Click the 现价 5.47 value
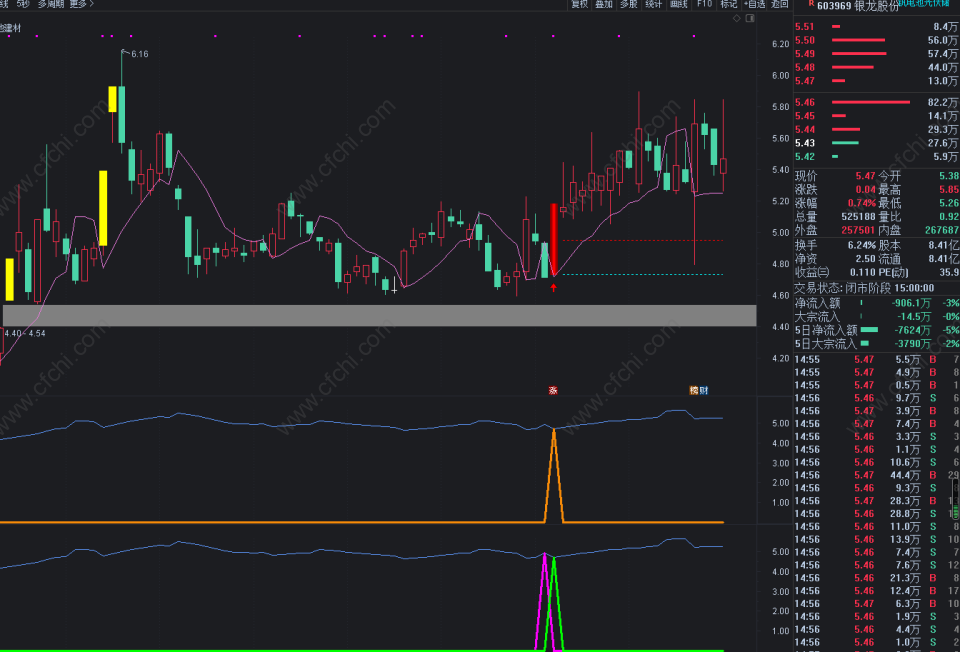960x652 pixels. [x=865, y=176]
